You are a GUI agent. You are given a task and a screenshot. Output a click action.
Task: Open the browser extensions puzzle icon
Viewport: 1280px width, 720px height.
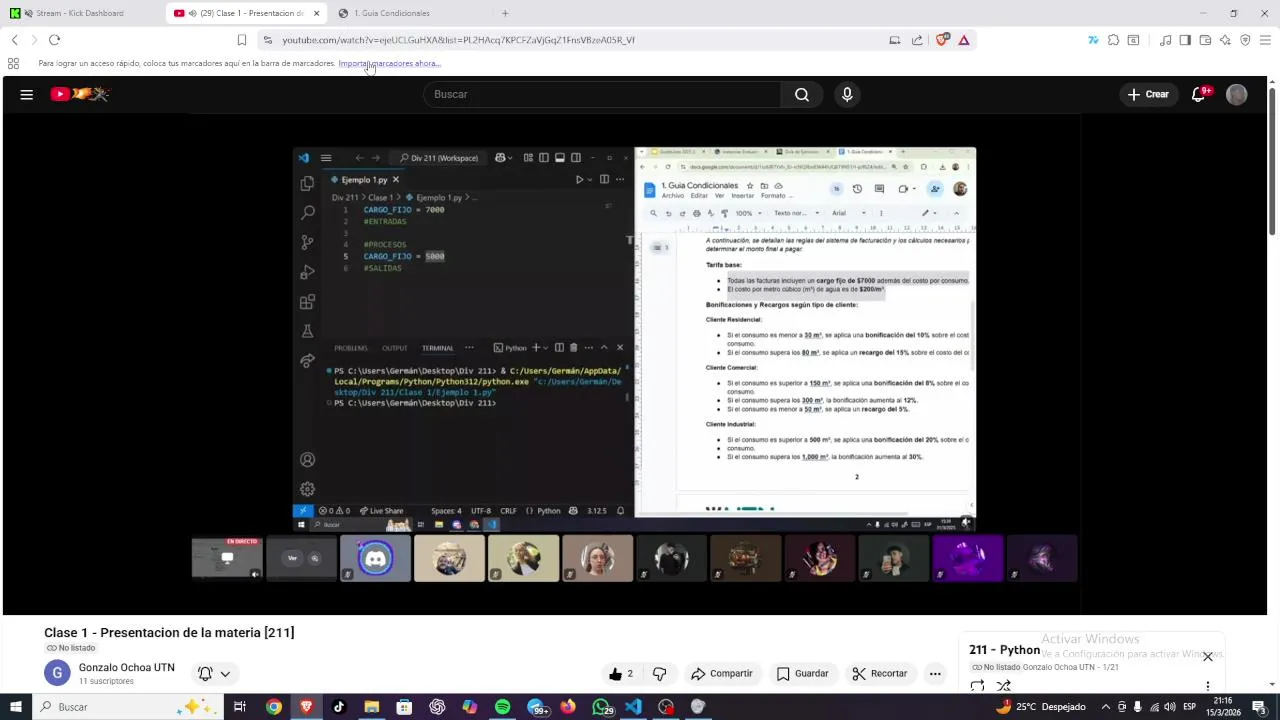[1113, 40]
